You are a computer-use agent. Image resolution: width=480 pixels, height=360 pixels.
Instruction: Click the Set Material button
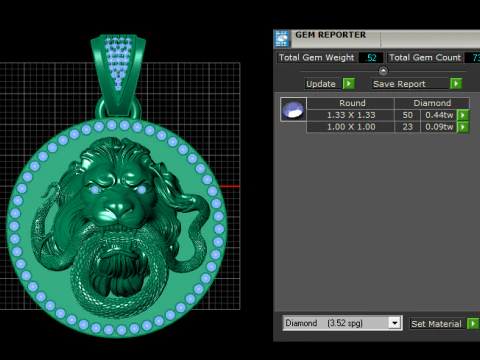437,324
